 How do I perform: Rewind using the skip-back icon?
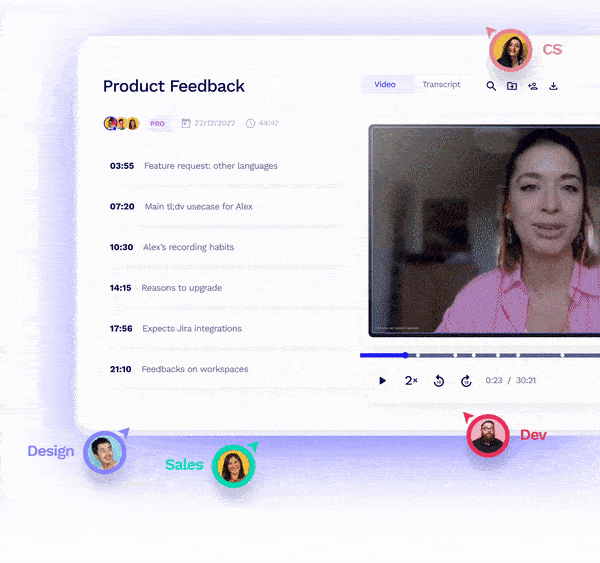[x=439, y=381]
